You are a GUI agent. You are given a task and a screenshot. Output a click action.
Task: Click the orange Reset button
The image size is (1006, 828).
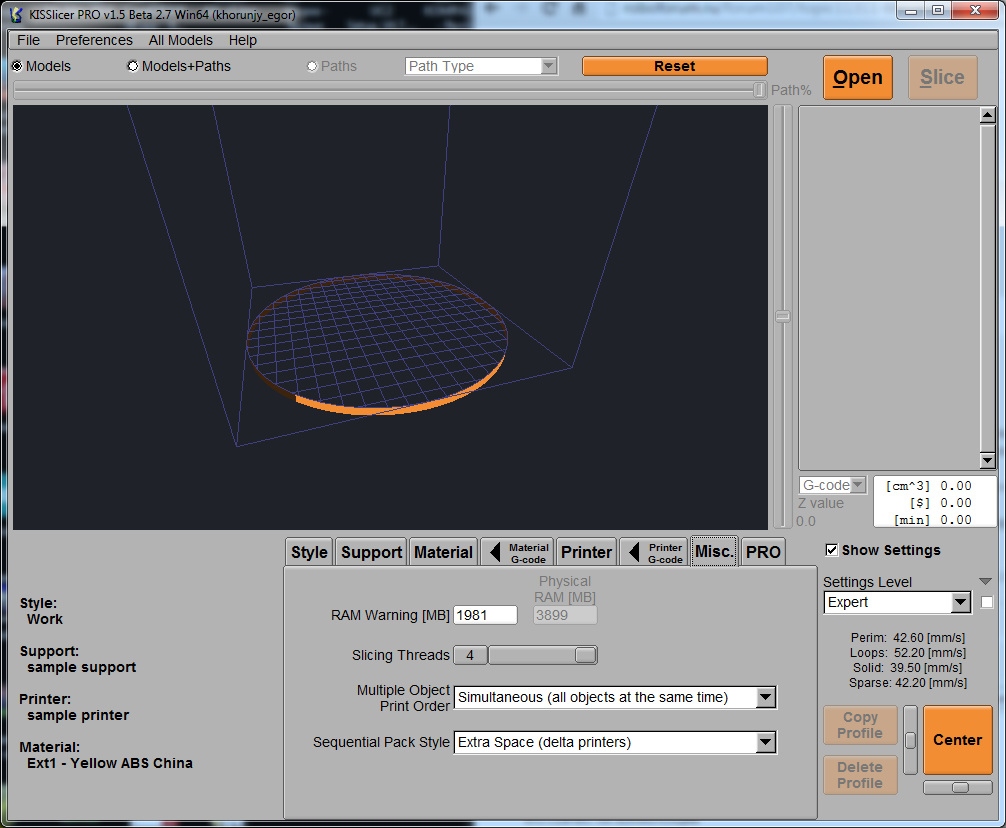674,66
